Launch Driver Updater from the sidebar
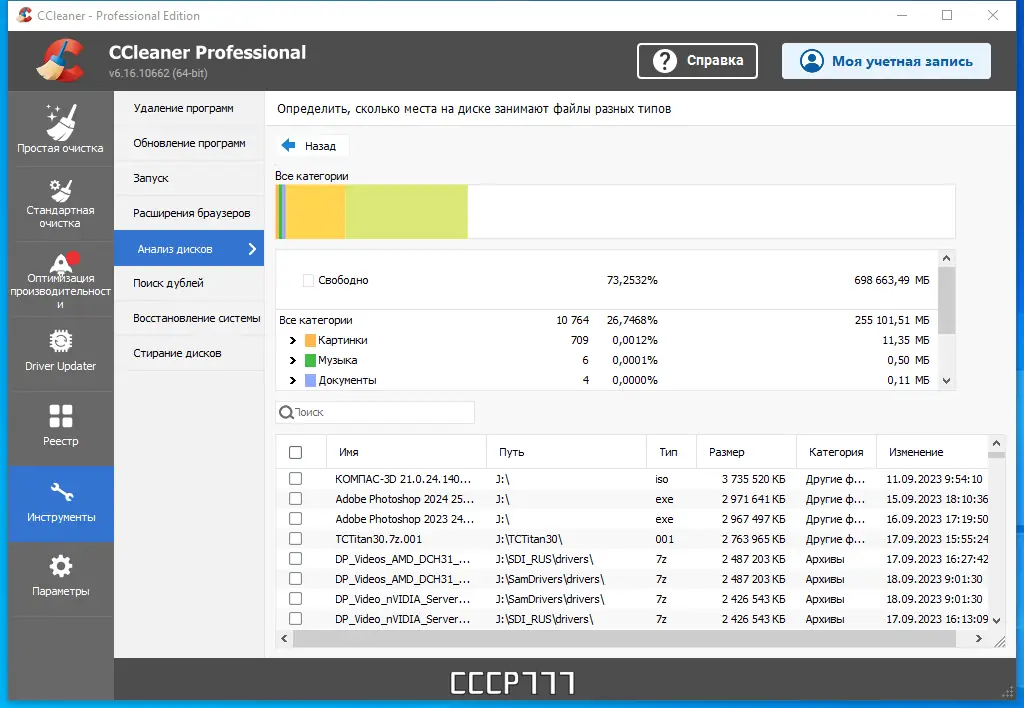This screenshot has height=708, width=1024. tap(60, 353)
